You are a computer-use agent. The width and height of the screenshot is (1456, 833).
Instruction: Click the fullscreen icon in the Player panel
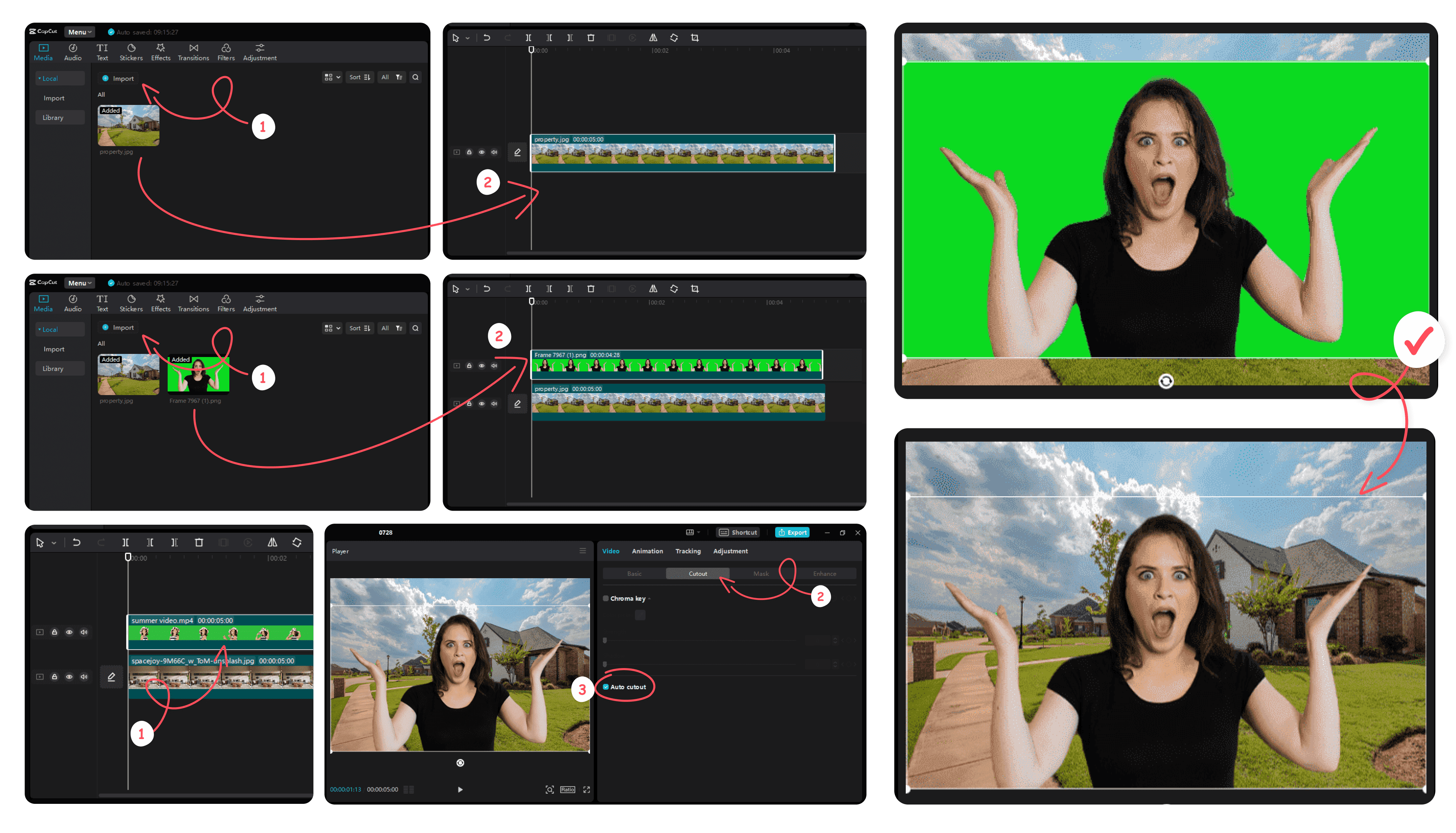pyautogui.click(x=586, y=789)
